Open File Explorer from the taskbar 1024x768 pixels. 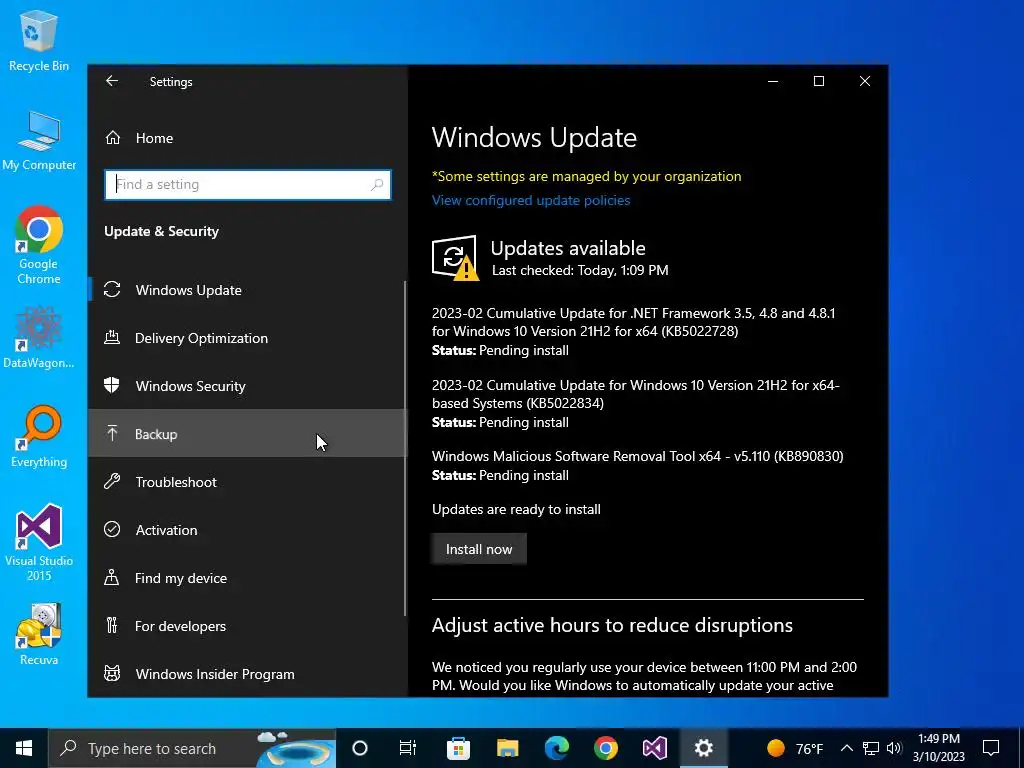[x=507, y=748]
